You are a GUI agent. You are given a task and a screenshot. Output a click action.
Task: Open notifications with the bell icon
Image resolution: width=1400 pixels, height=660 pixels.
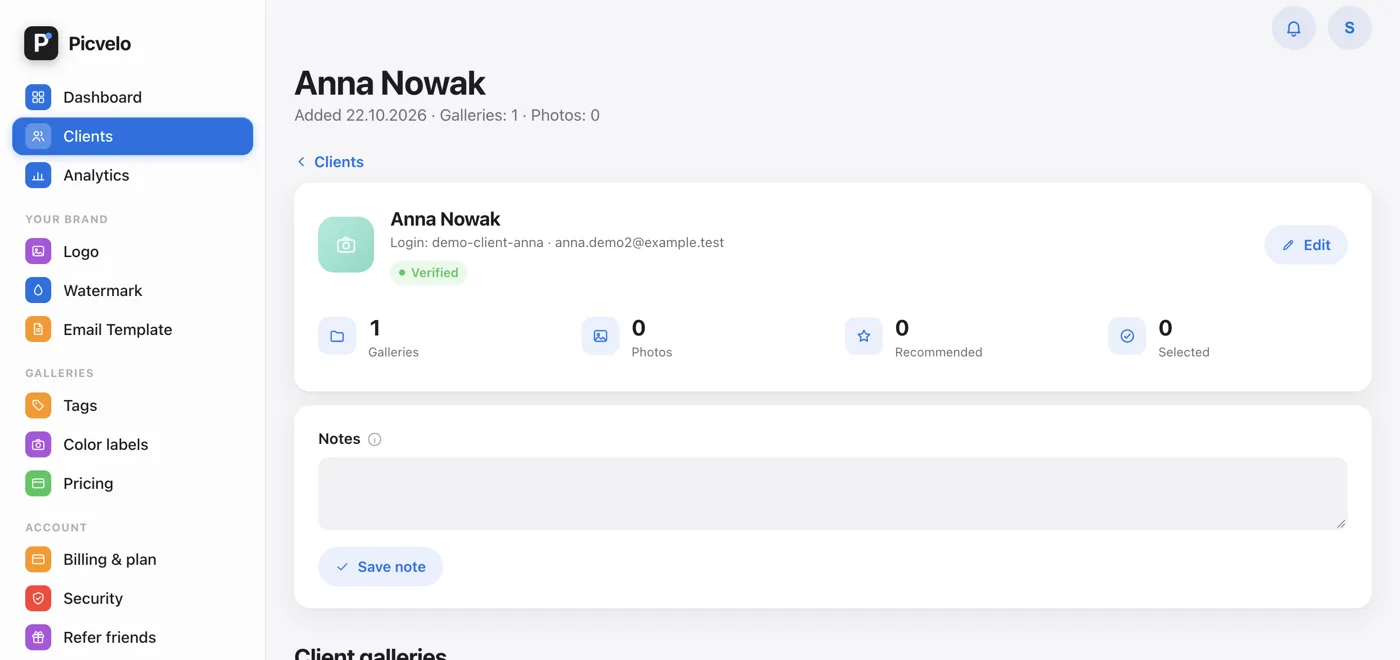[1293, 28]
